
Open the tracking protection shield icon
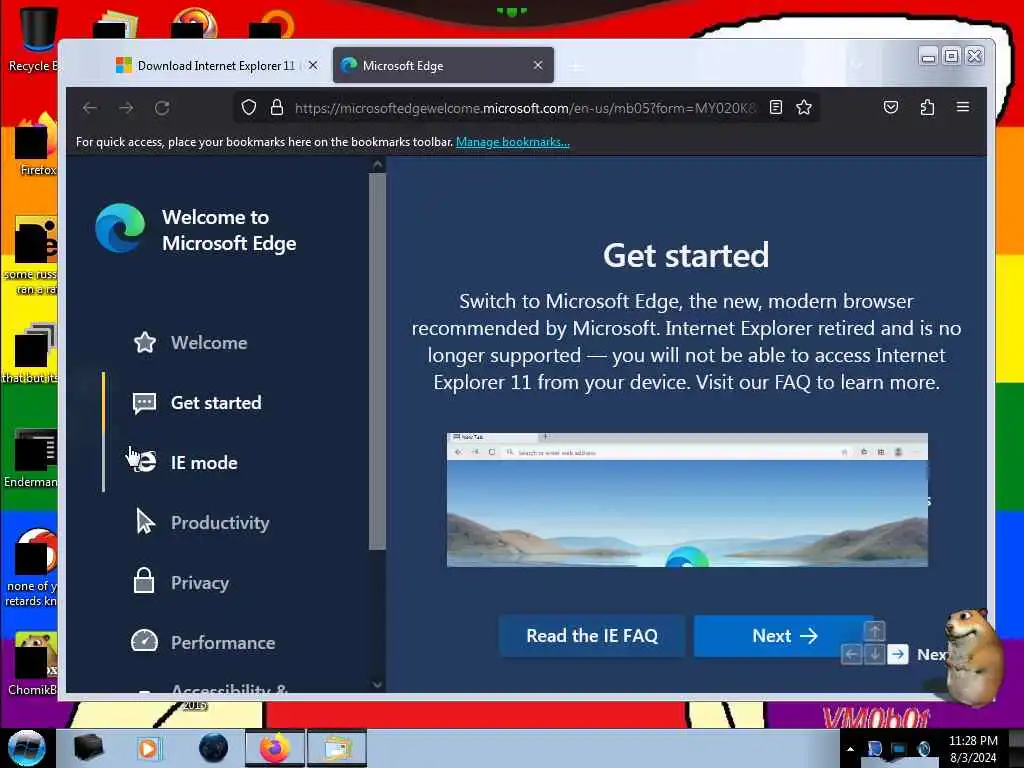coord(249,107)
